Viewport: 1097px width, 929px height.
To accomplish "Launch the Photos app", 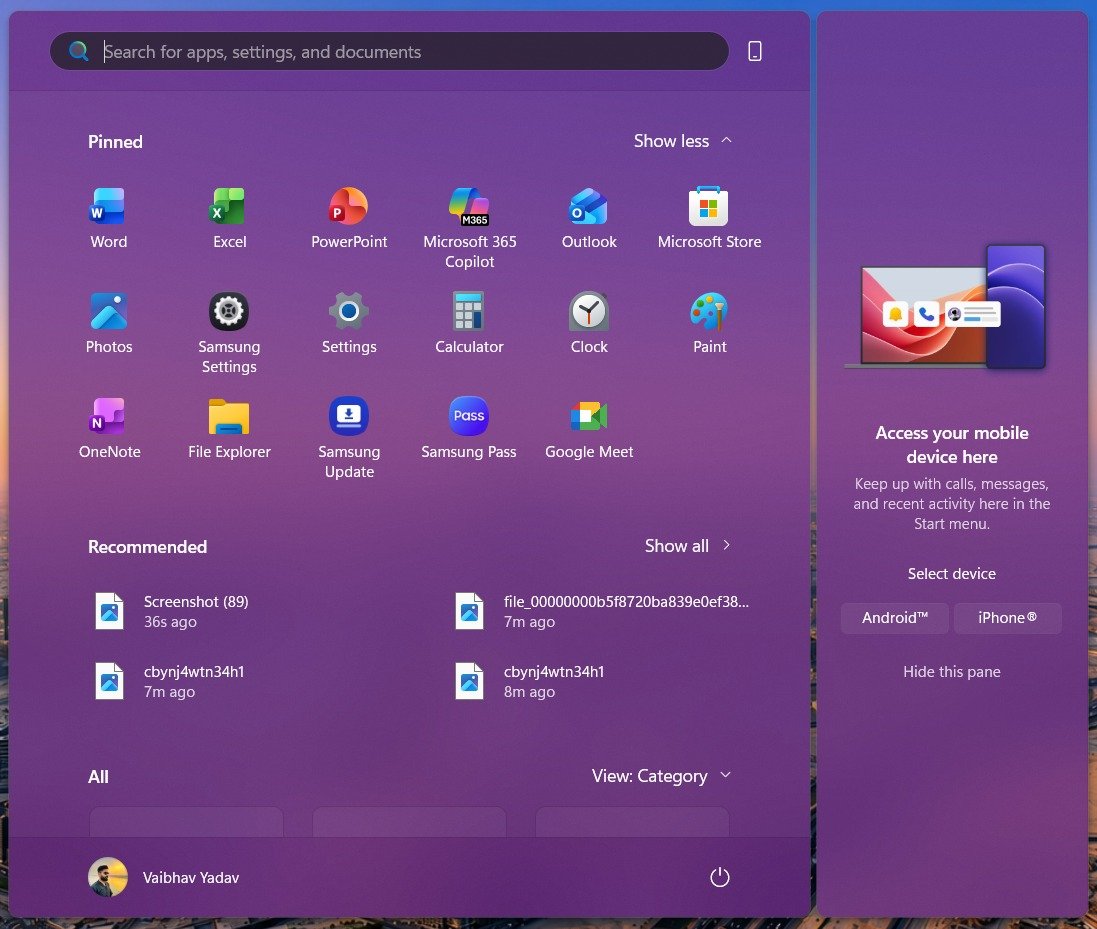I will click(x=108, y=324).
